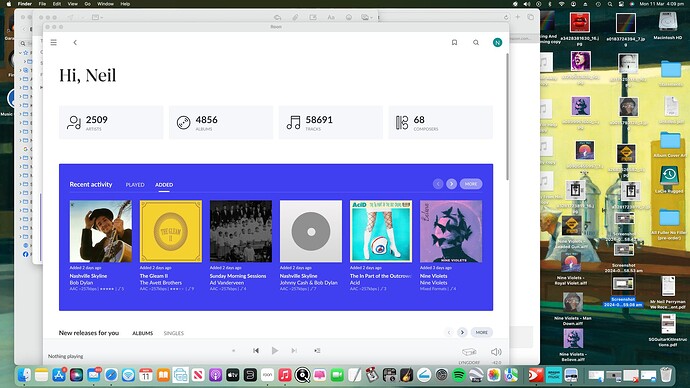Click the Sunday Morning Sessions title

point(238,276)
